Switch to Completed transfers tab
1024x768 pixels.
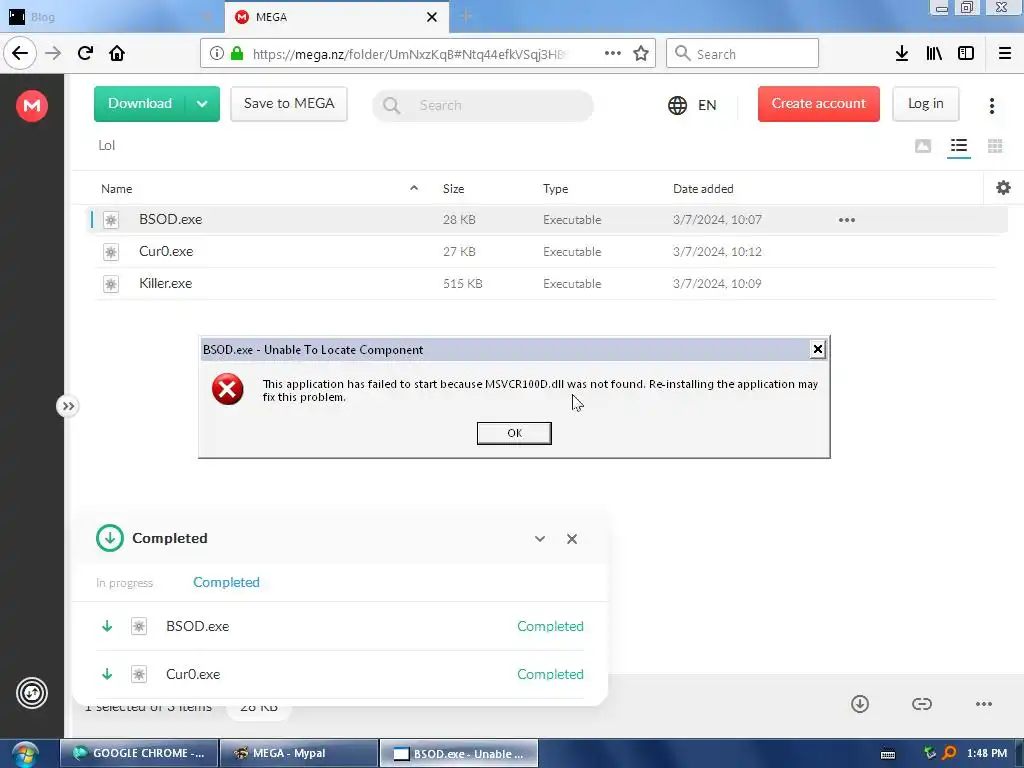click(x=226, y=582)
